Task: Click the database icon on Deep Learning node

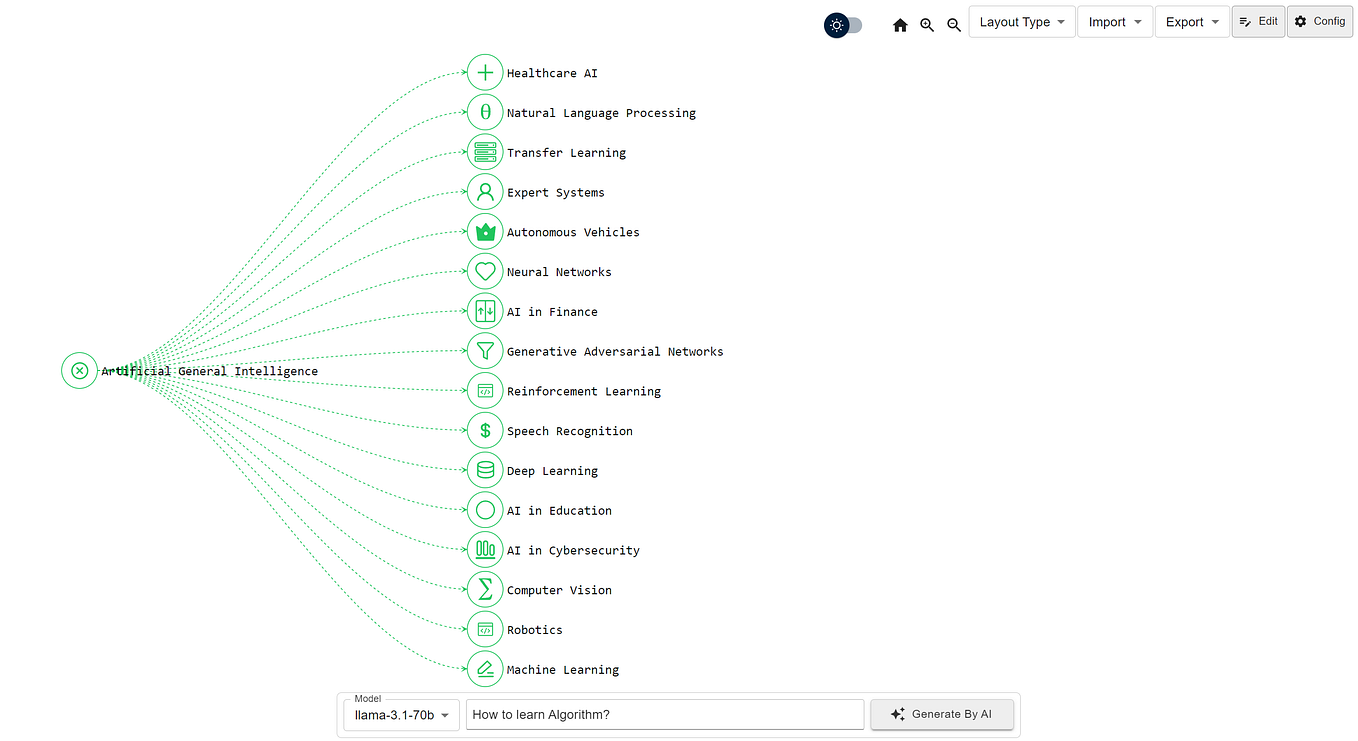Action: coord(485,470)
